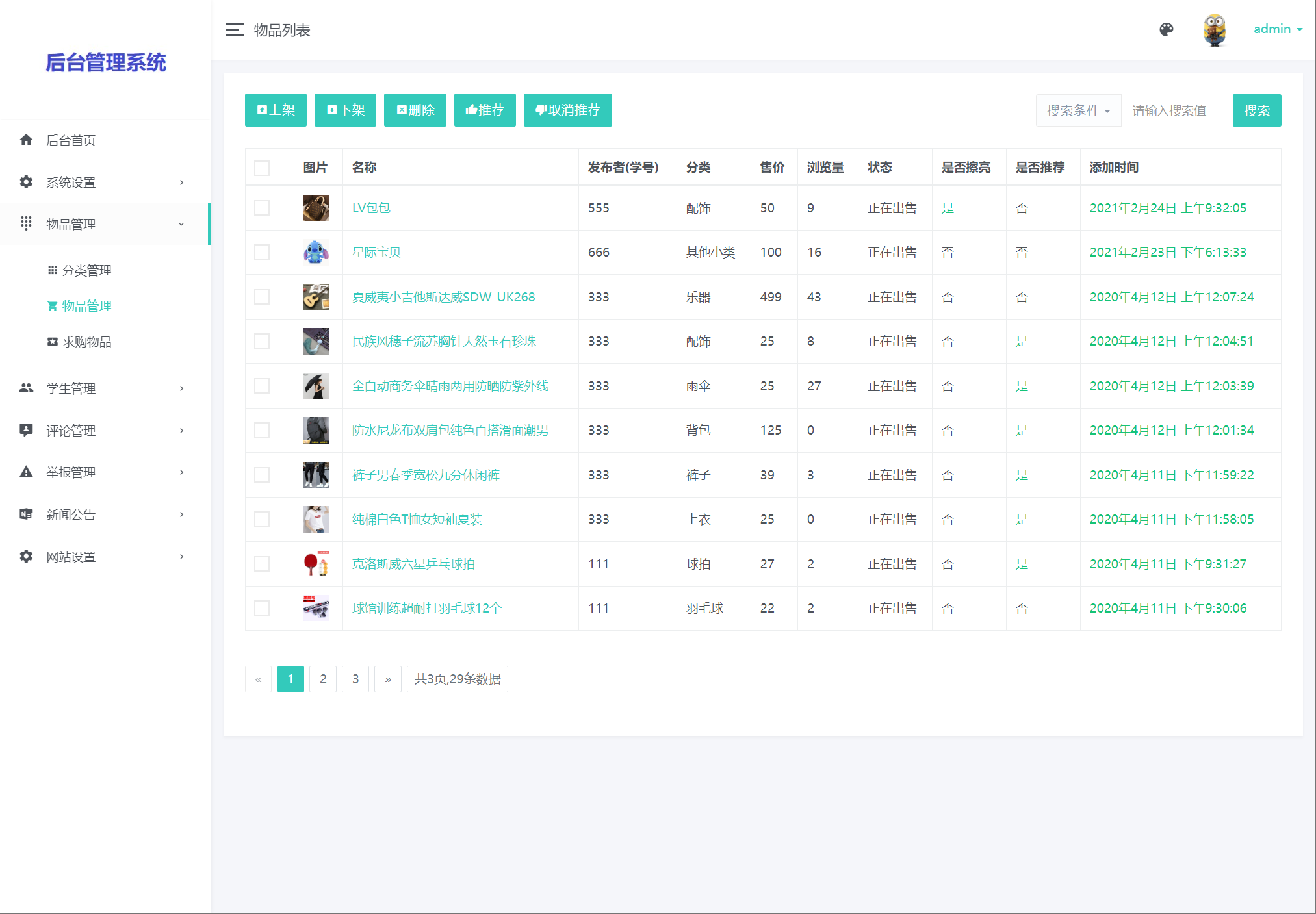
Task: Click the people icon for 学生管理
Action: click(26, 388)
